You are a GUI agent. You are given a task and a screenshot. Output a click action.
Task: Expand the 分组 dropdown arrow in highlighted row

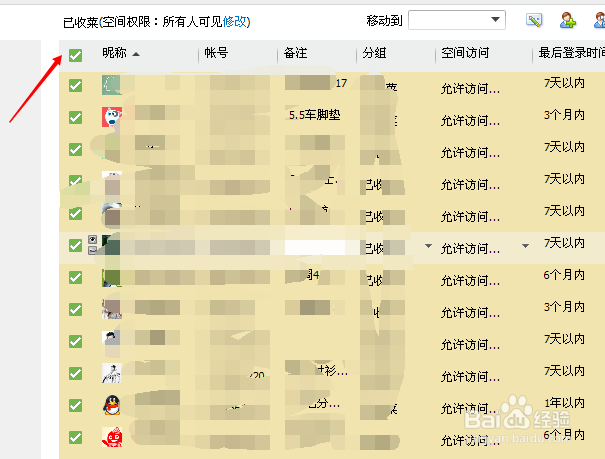pos(428,246)
